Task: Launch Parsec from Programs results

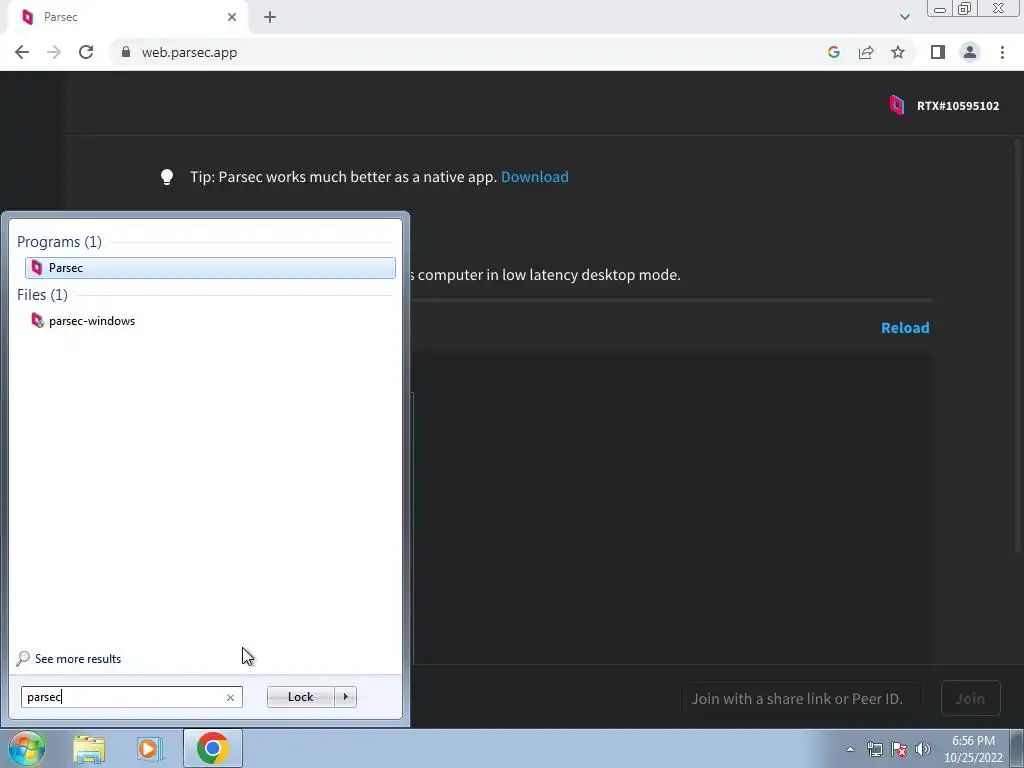Action: (x=210, y=268)
